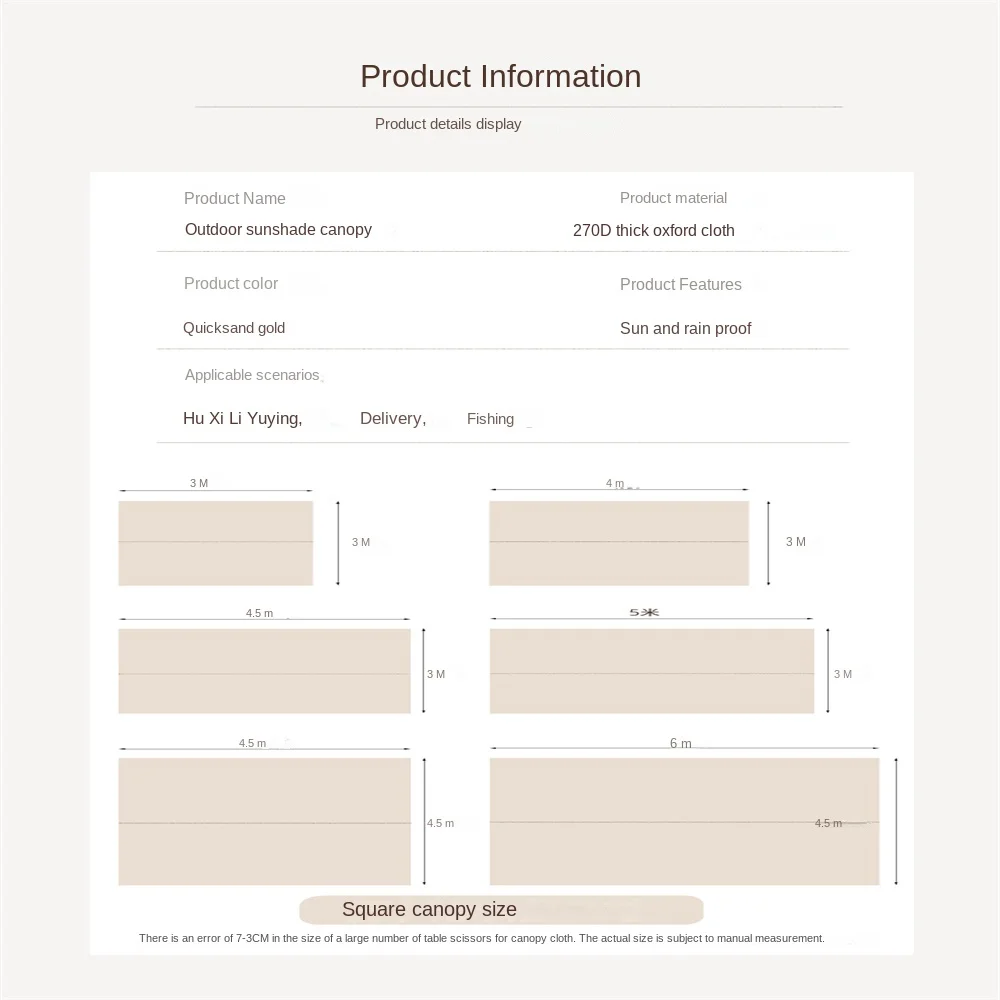The height and width of the screenshot is (1000, 1000).
Task: Select the Delivery scenario text
Action: click(x=393, y=418)
